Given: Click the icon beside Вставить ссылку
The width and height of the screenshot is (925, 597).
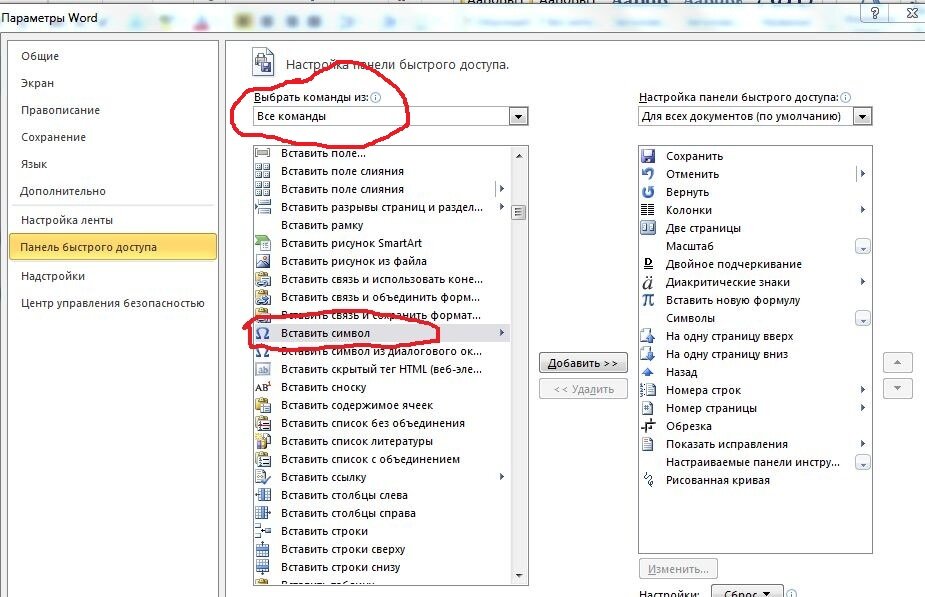Looking at the screenshot, I should [263, 477].
